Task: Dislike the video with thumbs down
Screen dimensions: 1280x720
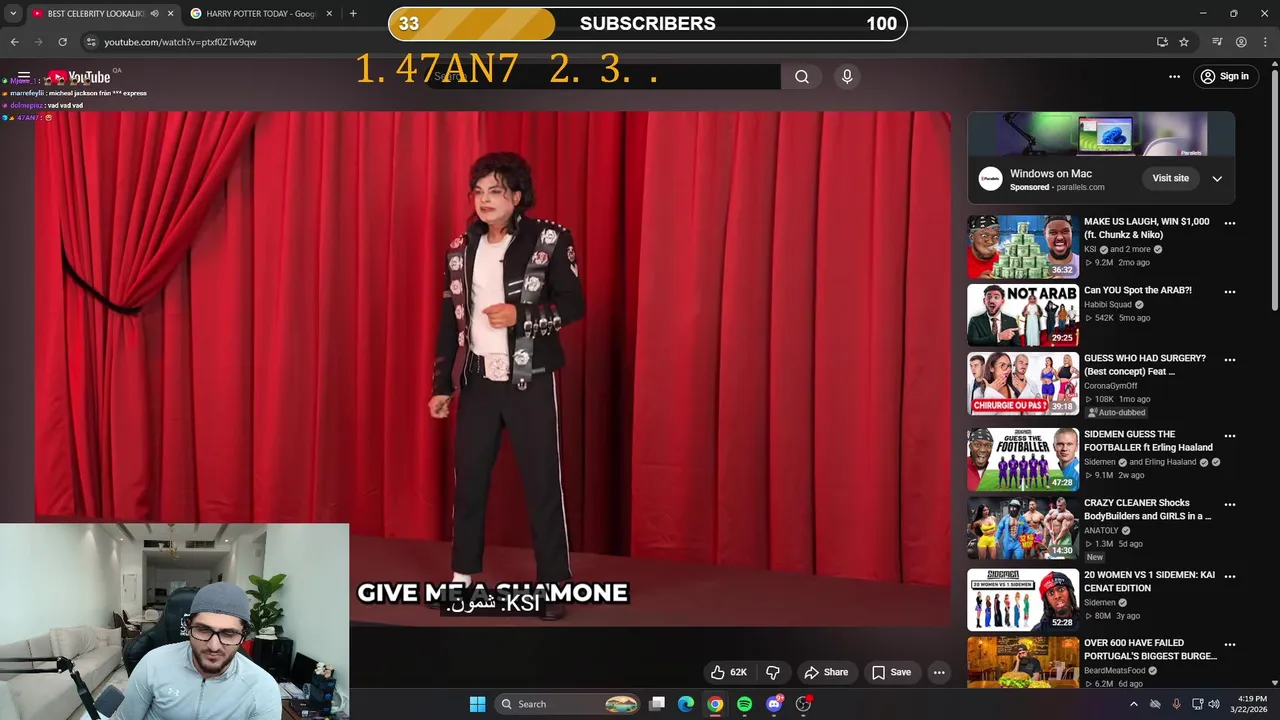Action: pos(772,672)
